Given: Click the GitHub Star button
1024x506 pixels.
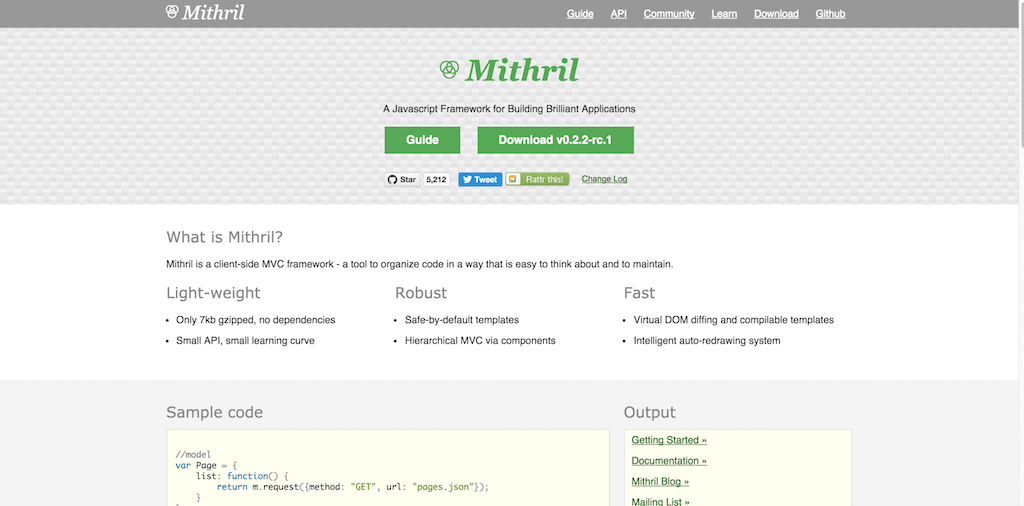Looking at the screenshot, I should pyautogui.click(x=402, y=180).
